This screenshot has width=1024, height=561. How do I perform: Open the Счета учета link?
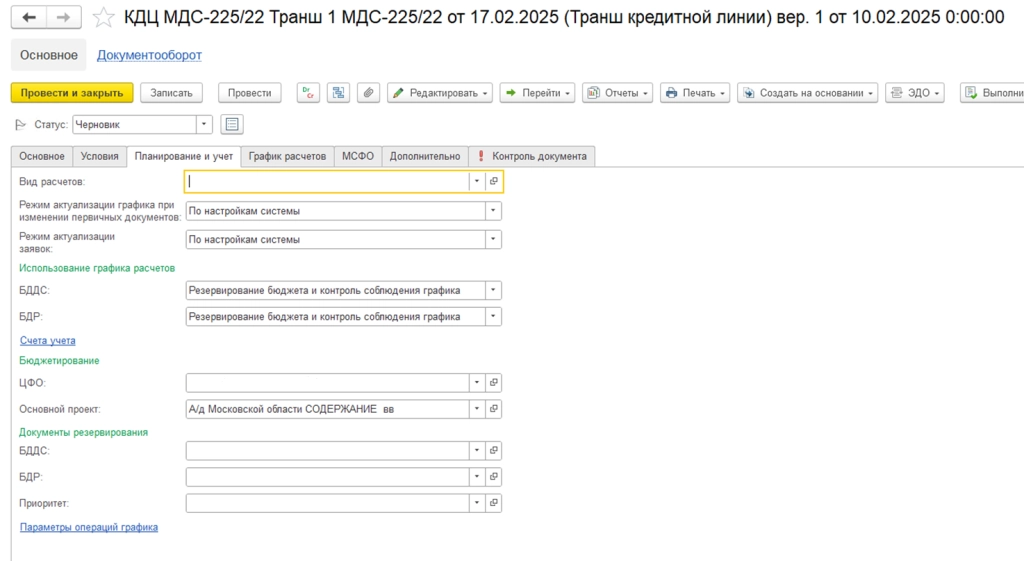pyautogui.click(x=48, y=341)
